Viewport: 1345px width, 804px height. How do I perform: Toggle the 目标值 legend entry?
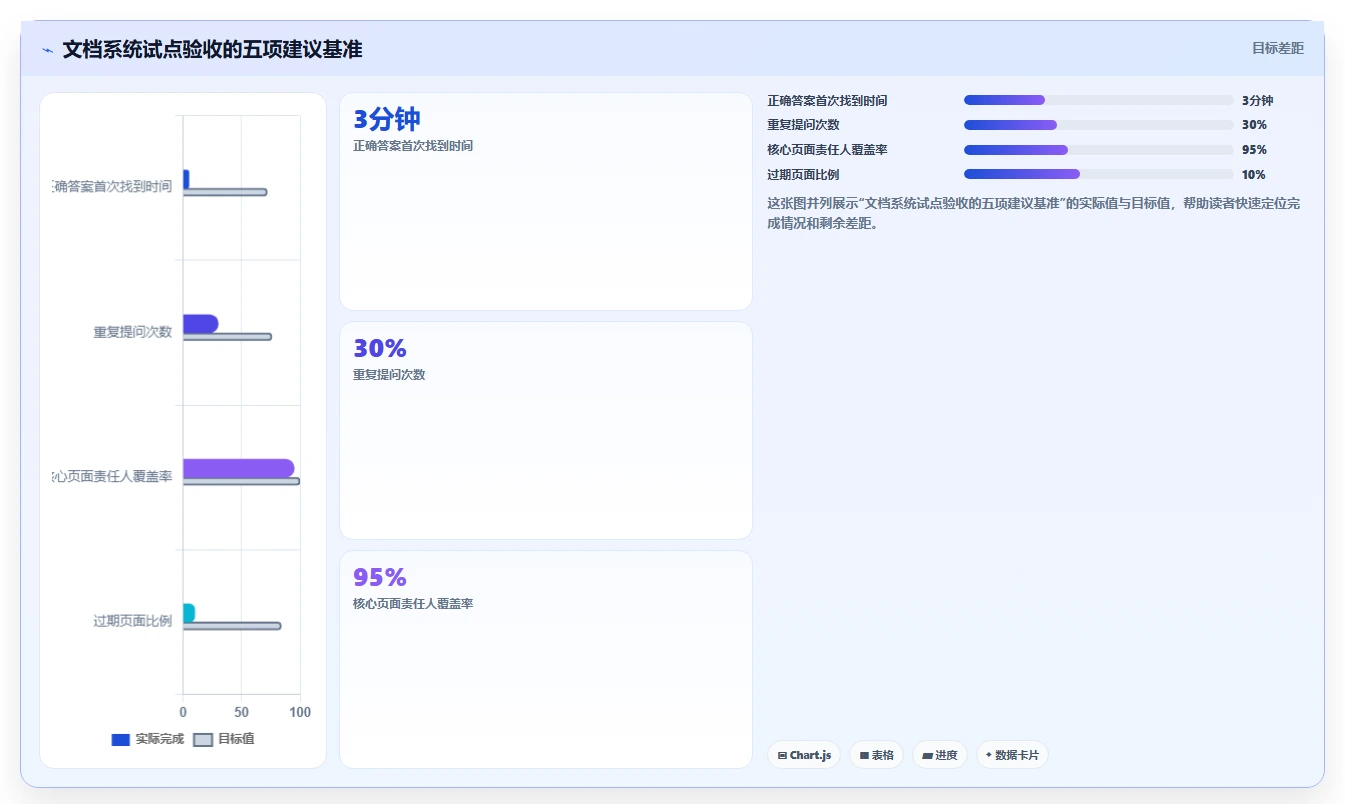[x=224, y=739]
